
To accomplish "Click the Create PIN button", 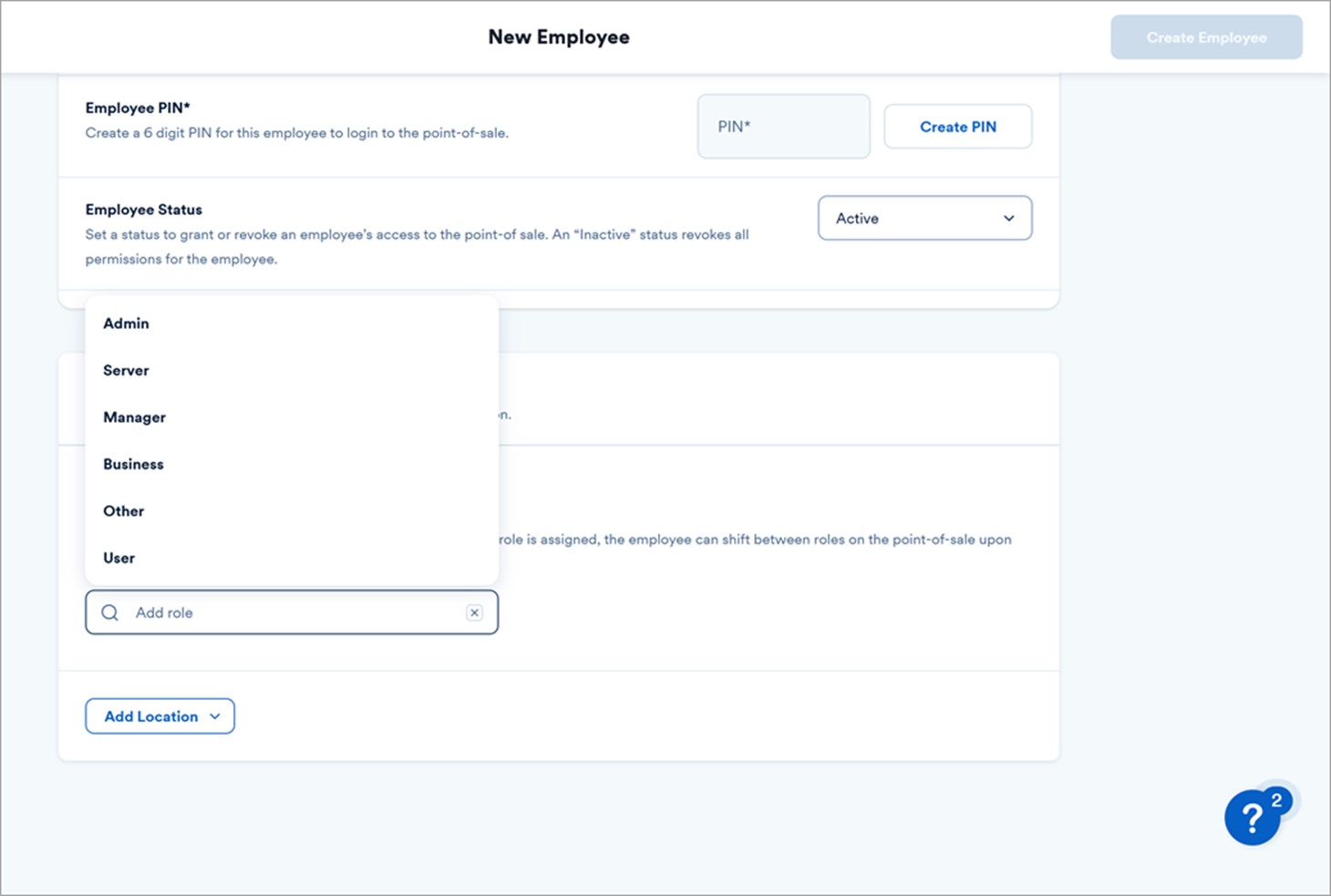I will point(957,127).
